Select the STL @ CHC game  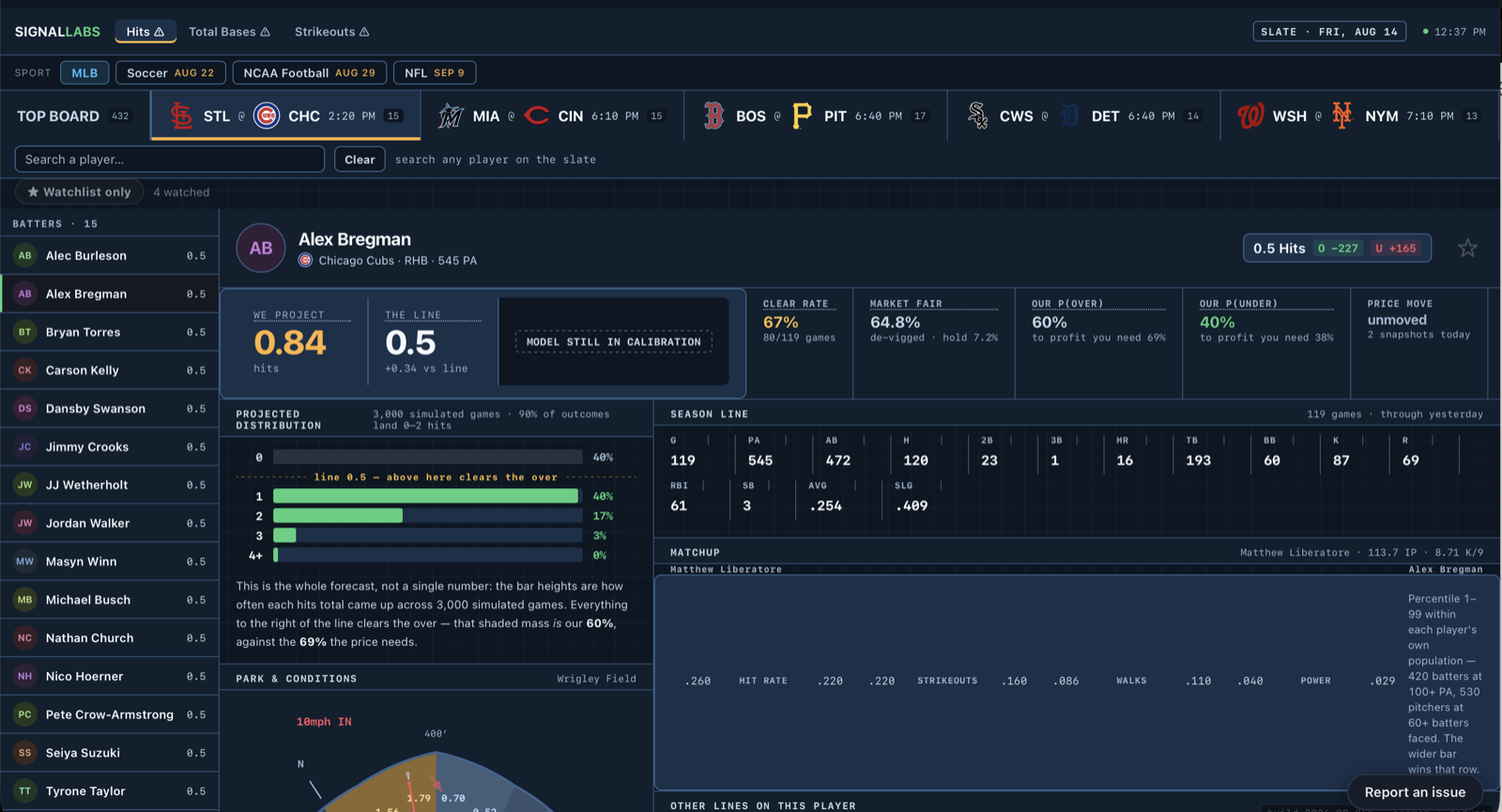[285, 116]
